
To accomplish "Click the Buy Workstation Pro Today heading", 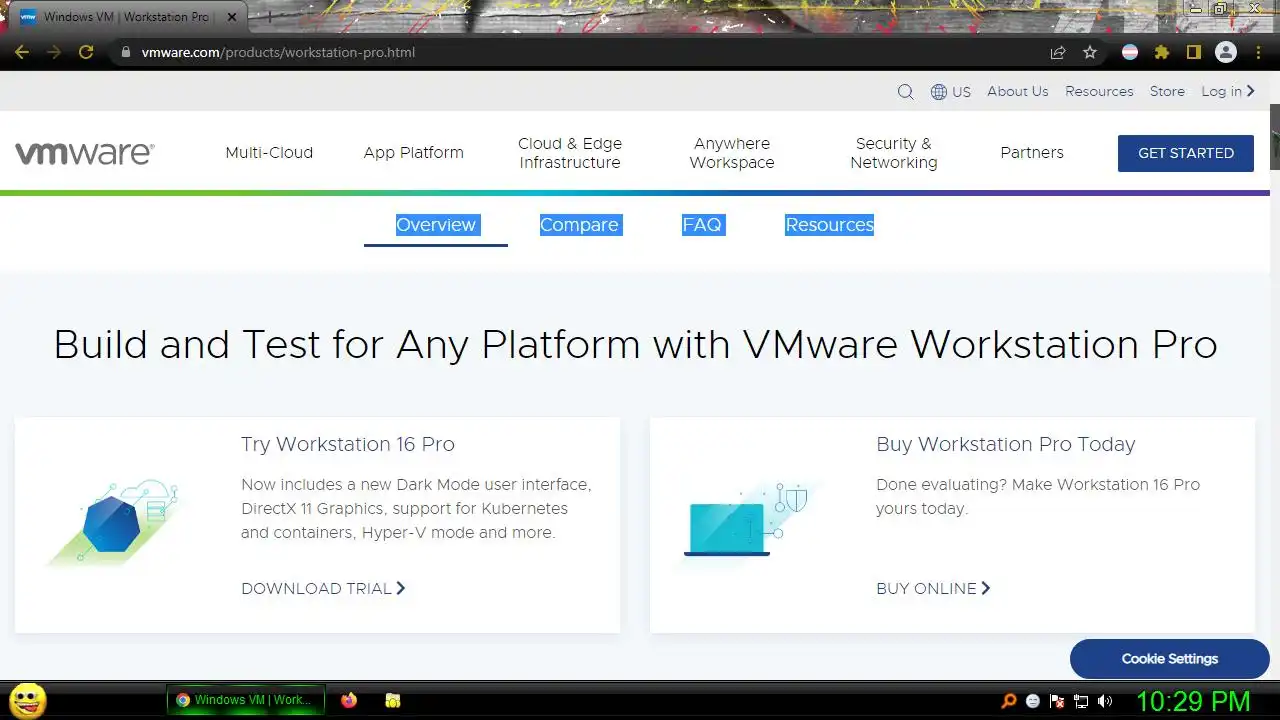I will coord(1006,444).
